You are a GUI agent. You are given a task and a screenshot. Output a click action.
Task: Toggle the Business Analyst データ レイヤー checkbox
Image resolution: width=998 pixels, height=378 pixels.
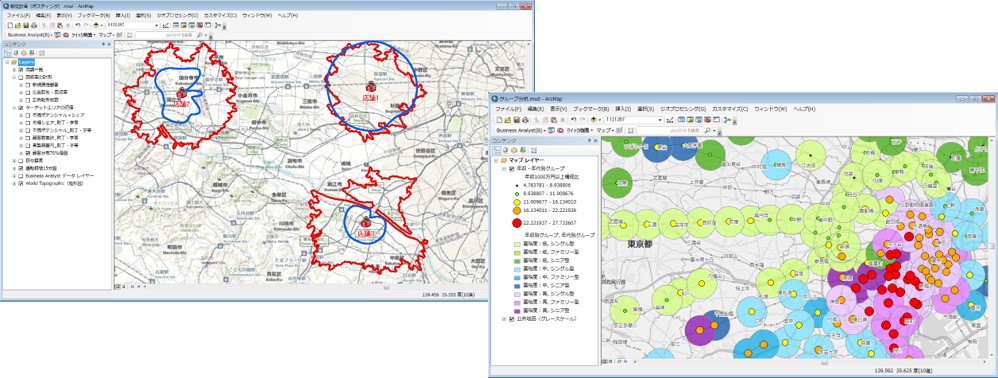21,176
